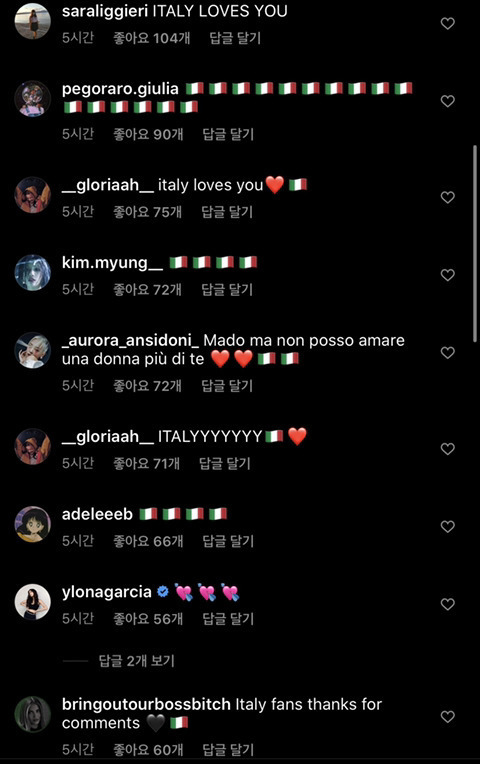The height and width of the screenshot is (764, 480).
Task: Like the 'italy loves you' comment heart
Action: click(447, 197)
